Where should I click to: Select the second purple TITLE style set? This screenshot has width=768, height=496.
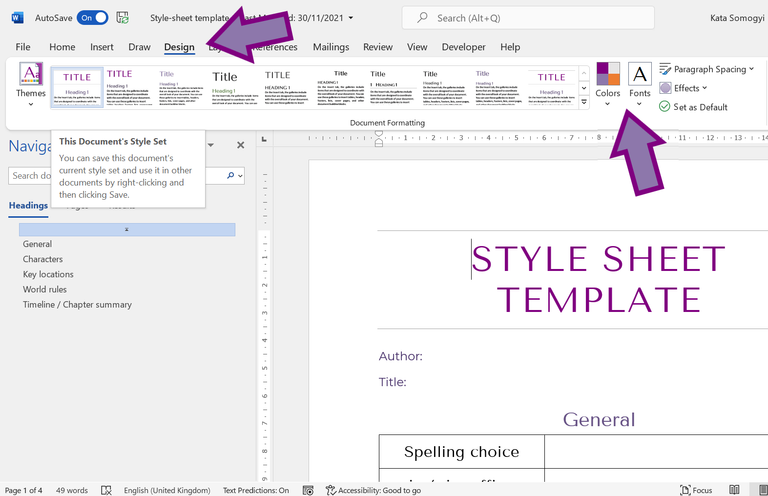click(128, 87)
